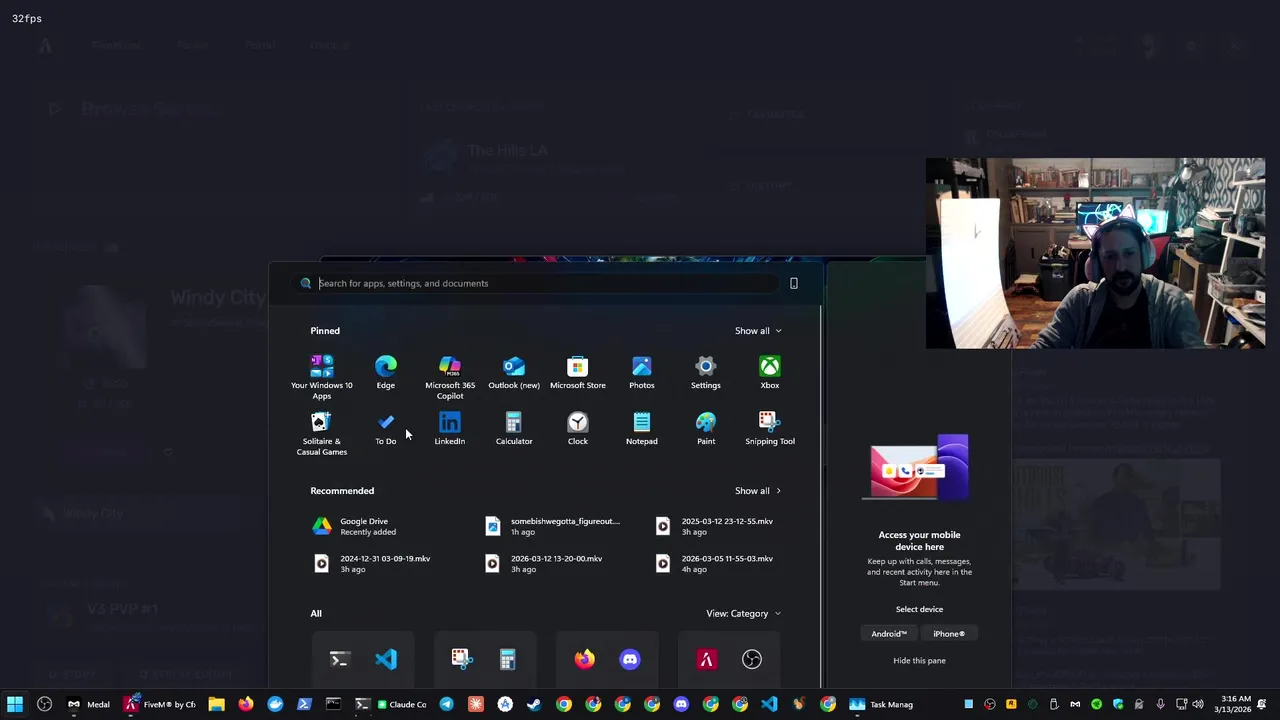Open Terminal icon in All section
This screenshot has width=1280, height=720.
coord(339,659)
